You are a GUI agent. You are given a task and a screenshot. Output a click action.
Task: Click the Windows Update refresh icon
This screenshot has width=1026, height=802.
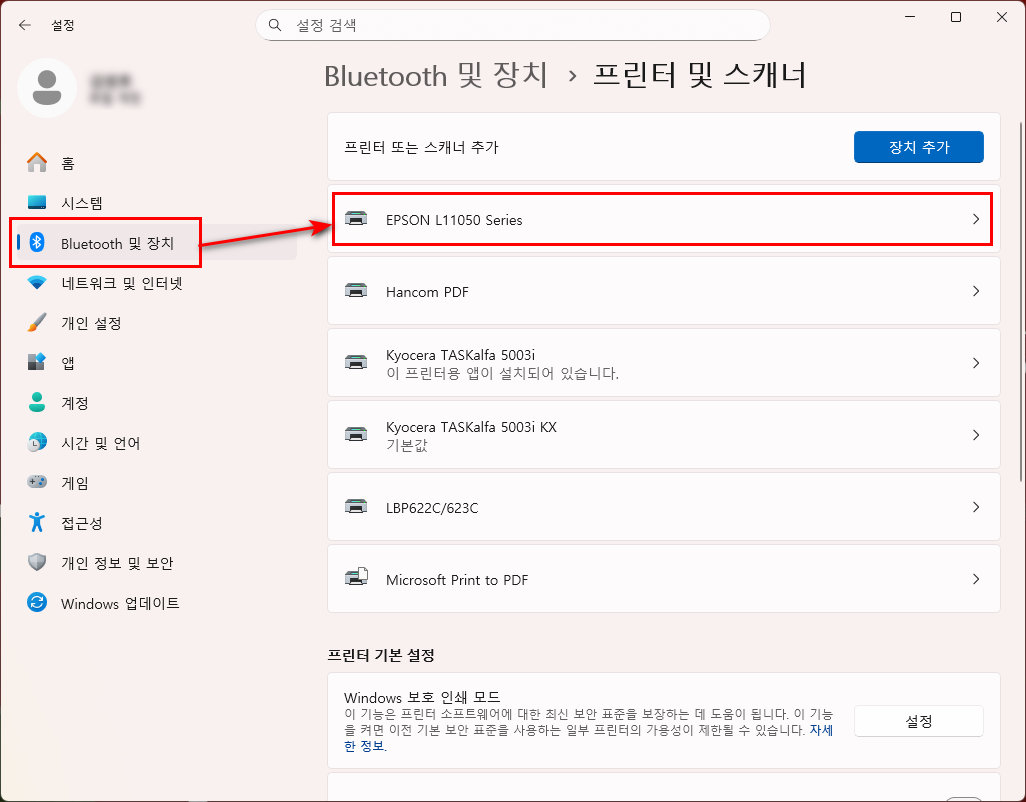click(x=37, y=602)
